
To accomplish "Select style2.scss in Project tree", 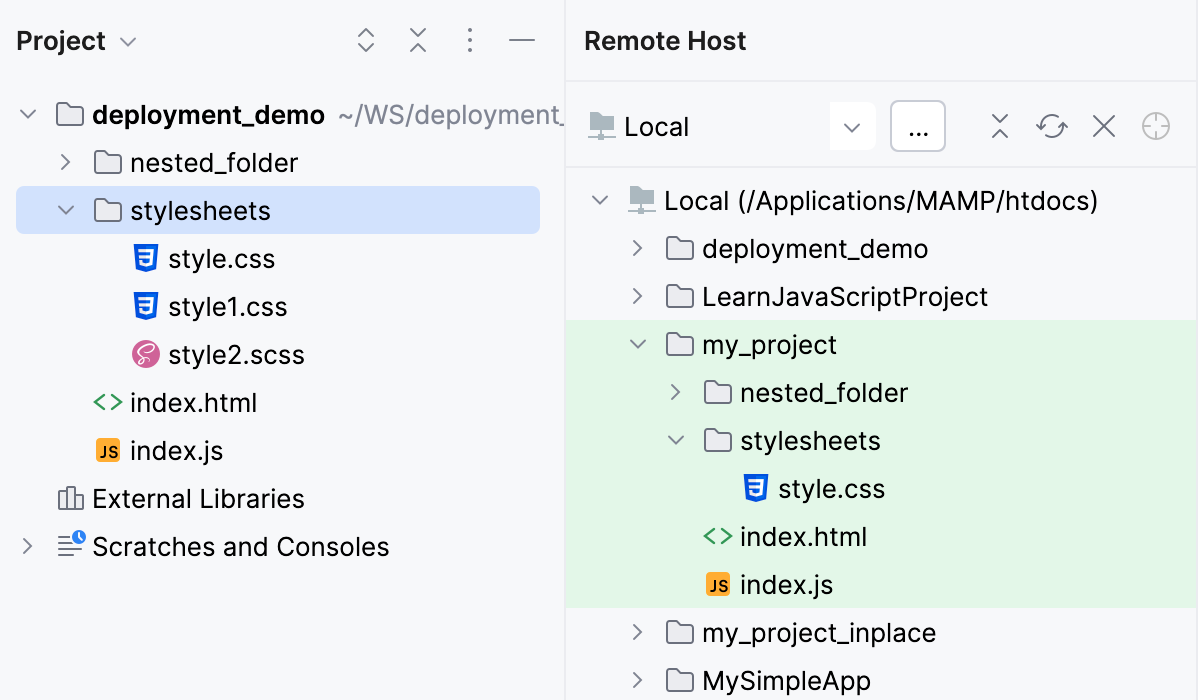I will pyautogui.click(x=236, y=355).
